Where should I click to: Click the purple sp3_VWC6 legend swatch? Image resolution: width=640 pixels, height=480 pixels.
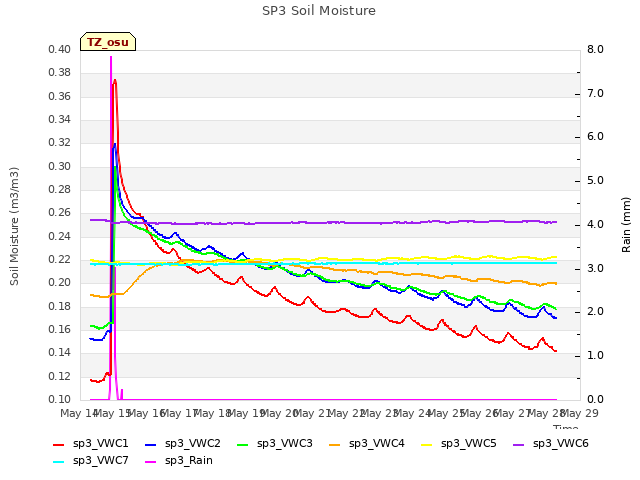(x=519, y=444)
